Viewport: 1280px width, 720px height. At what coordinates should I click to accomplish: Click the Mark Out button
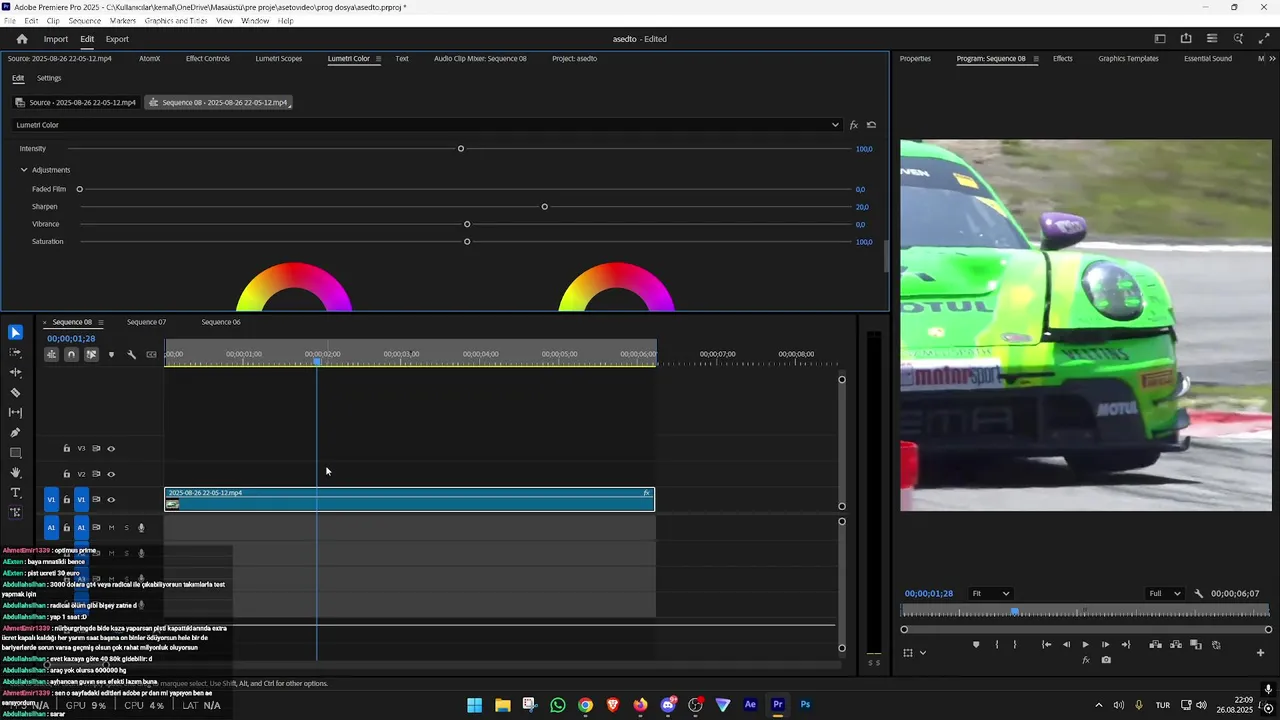1014,645
